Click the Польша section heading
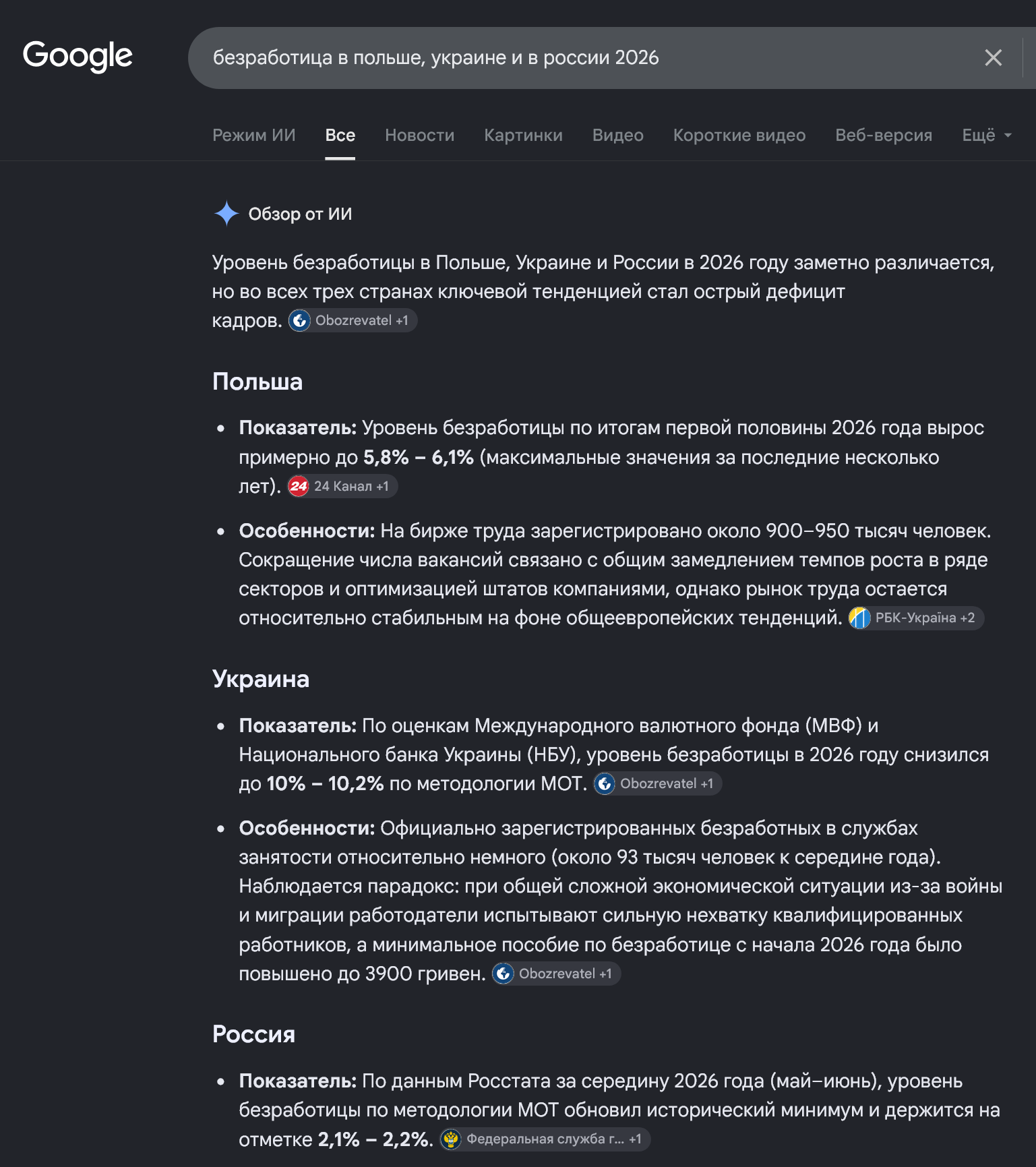1036x1167 pixels. pyautogui.click(x=257, y=382)
